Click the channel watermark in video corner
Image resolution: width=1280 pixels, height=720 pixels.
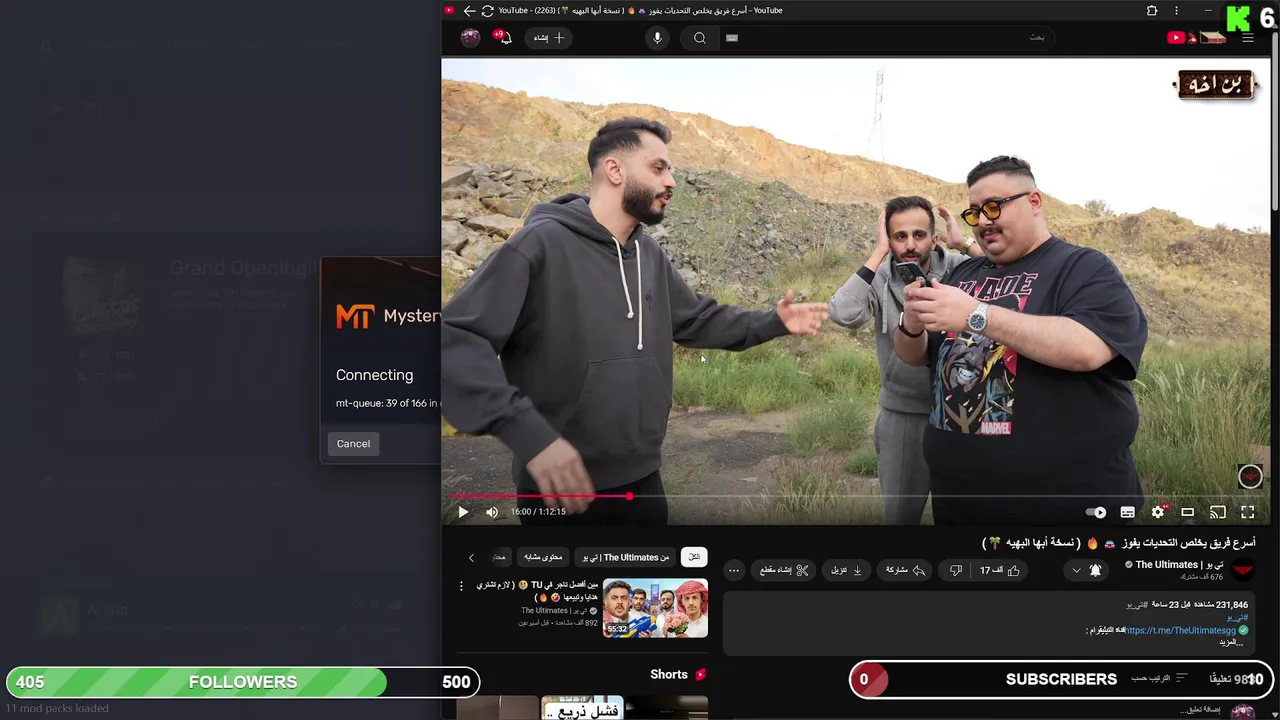(1250, 477)
